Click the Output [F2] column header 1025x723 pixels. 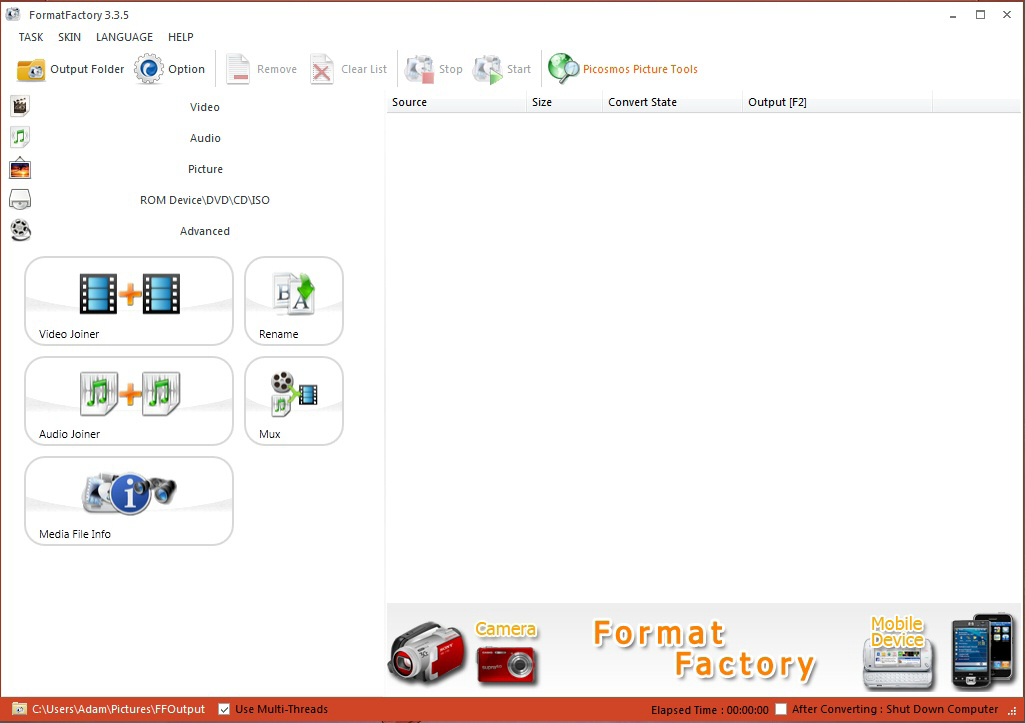837,102
